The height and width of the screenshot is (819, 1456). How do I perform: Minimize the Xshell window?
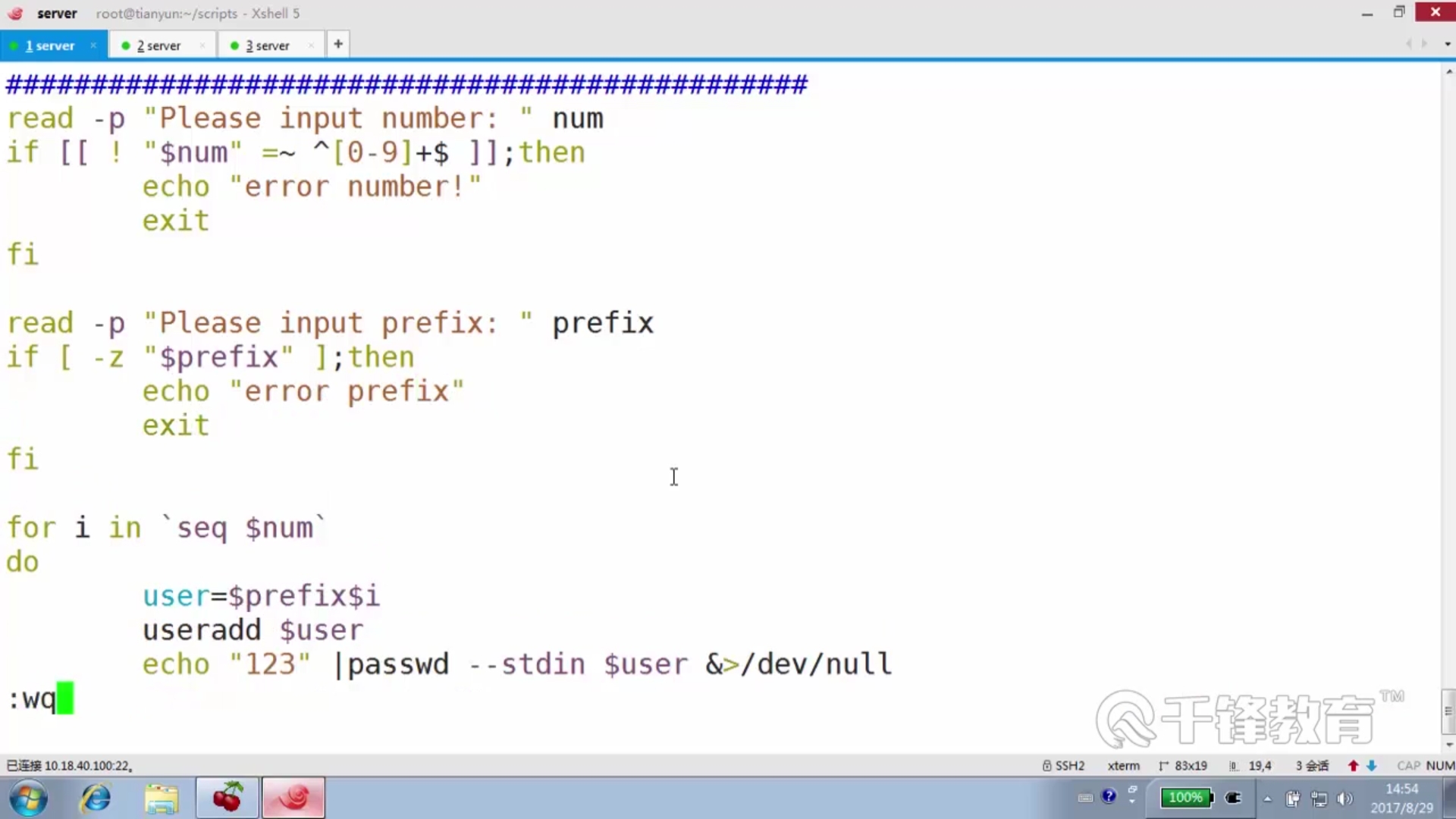[1367, 13]
